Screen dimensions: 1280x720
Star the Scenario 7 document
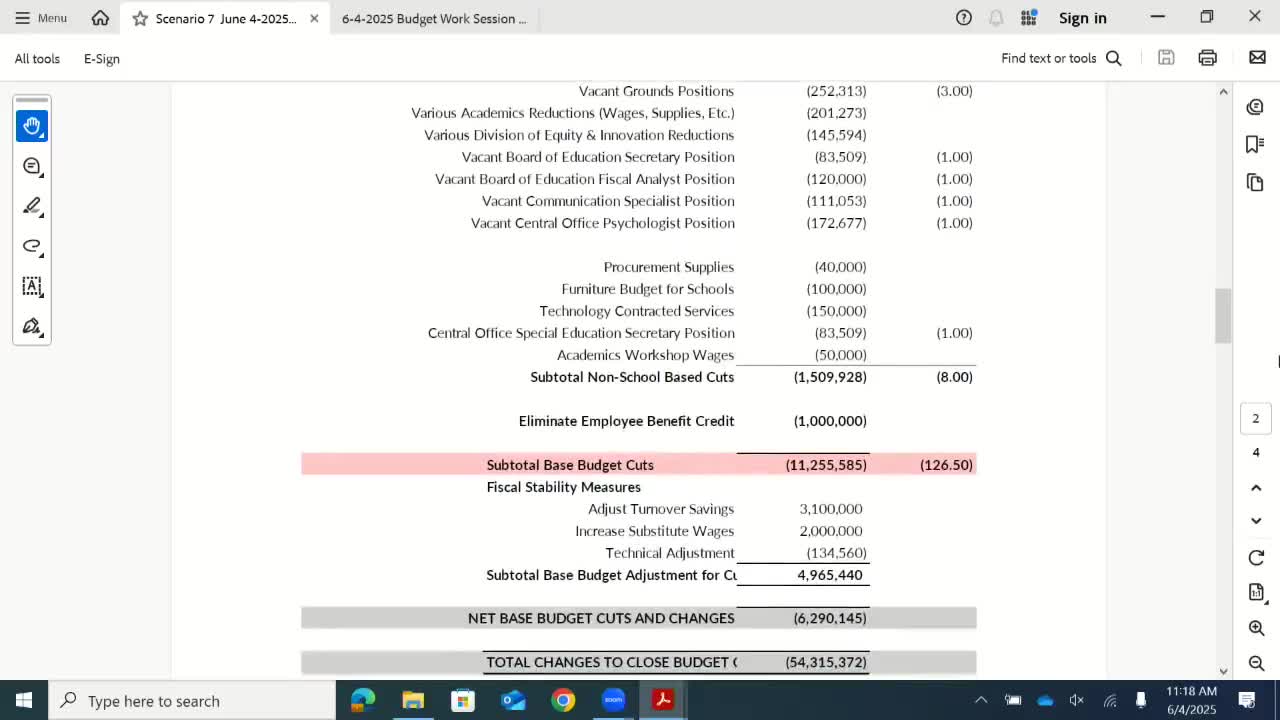point(140,18)
